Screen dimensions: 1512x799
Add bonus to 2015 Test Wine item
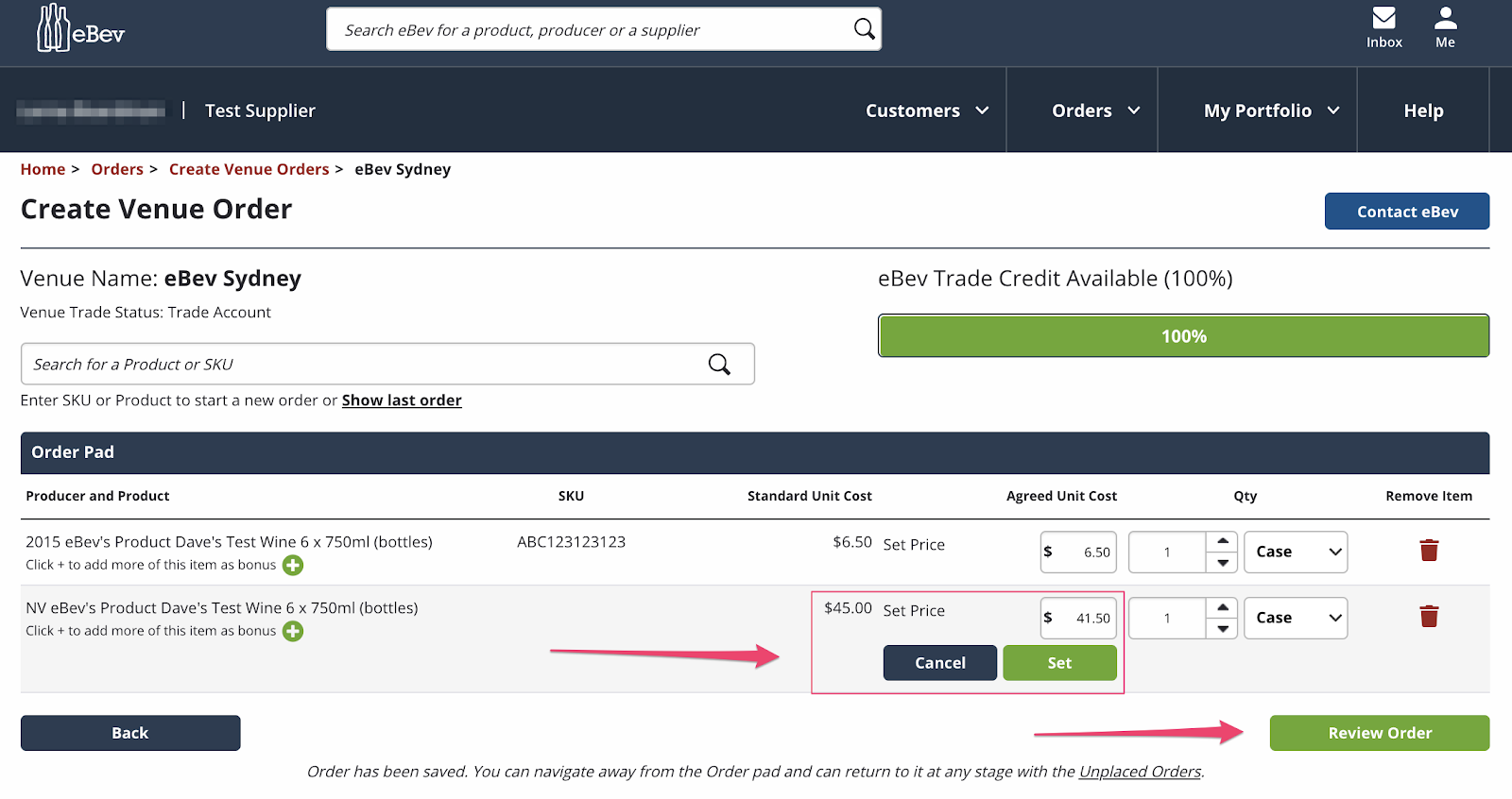293,566
